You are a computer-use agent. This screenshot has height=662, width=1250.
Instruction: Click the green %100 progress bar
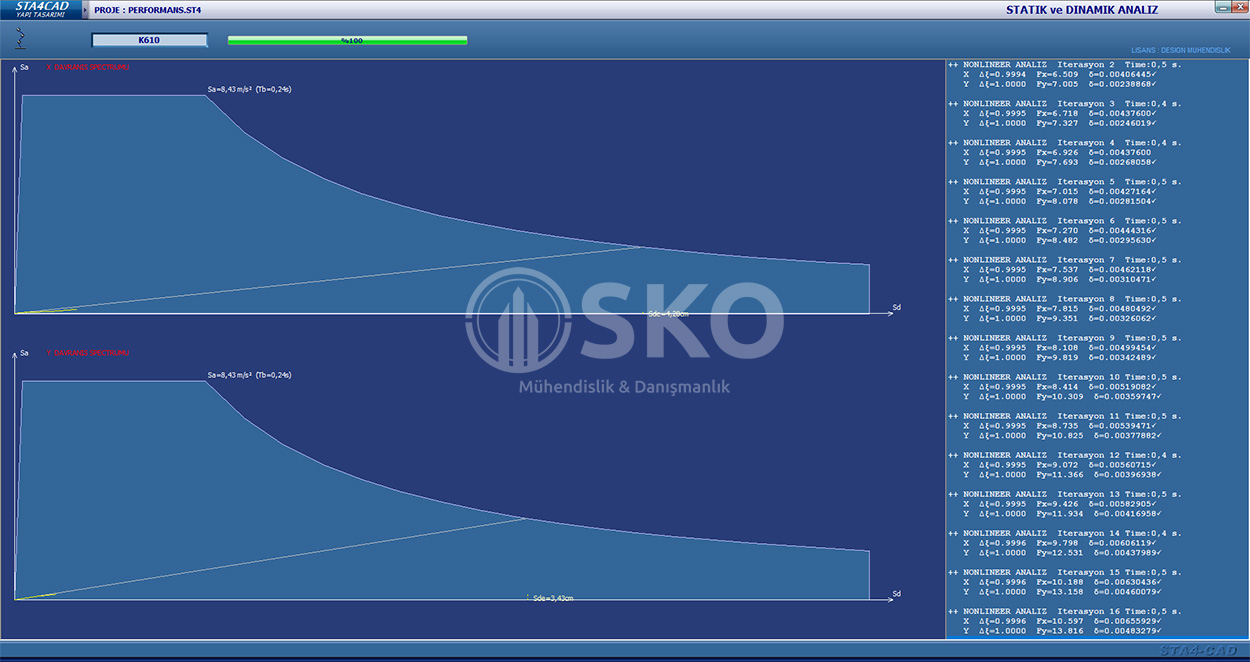347,41
